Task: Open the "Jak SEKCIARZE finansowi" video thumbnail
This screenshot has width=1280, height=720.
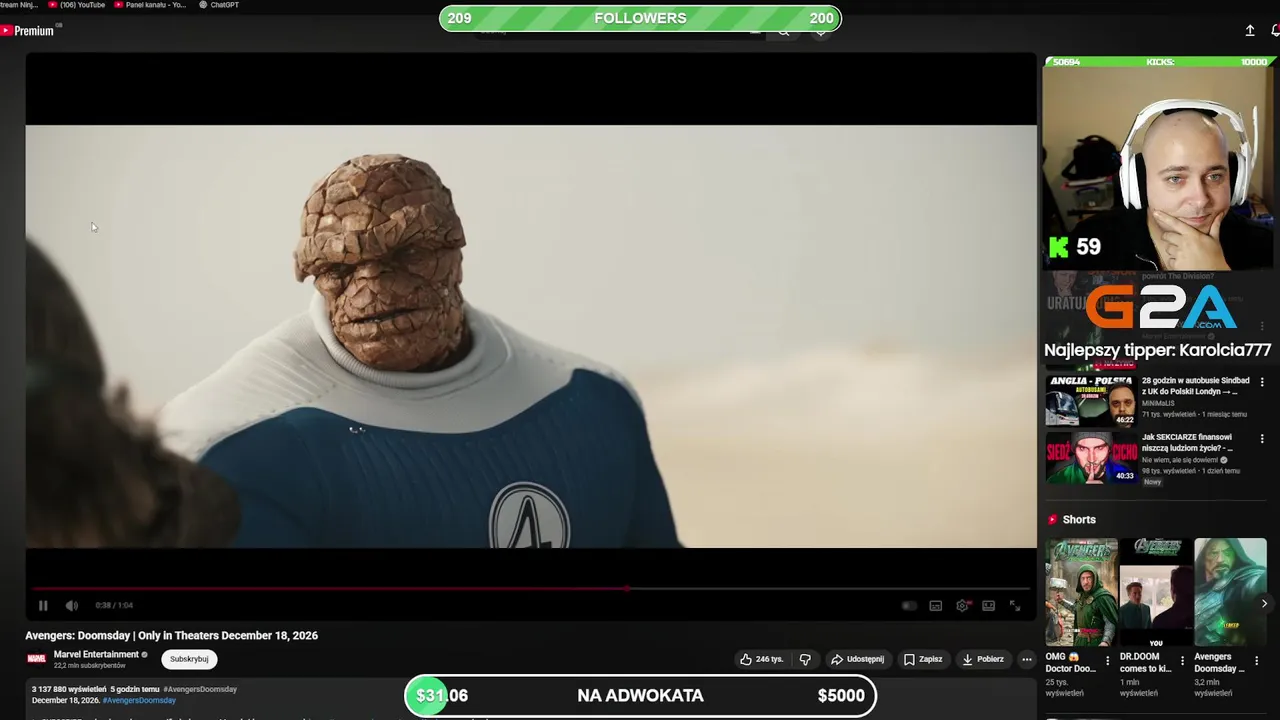Action: tap(1091, 457)
